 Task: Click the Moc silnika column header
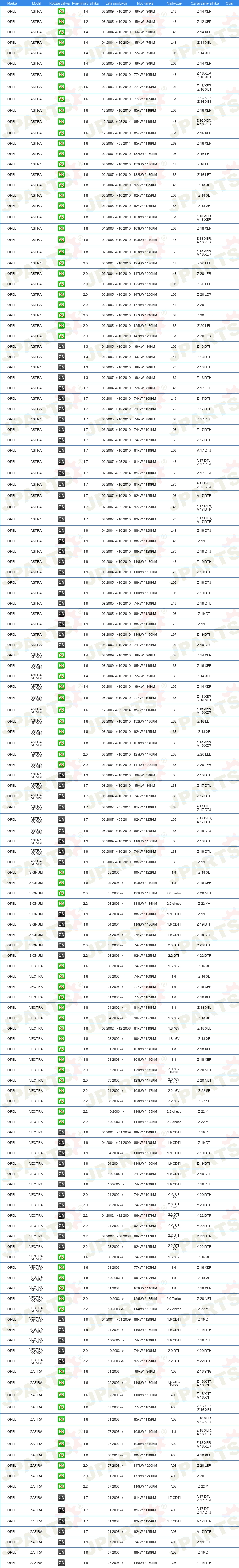point(145,3)
